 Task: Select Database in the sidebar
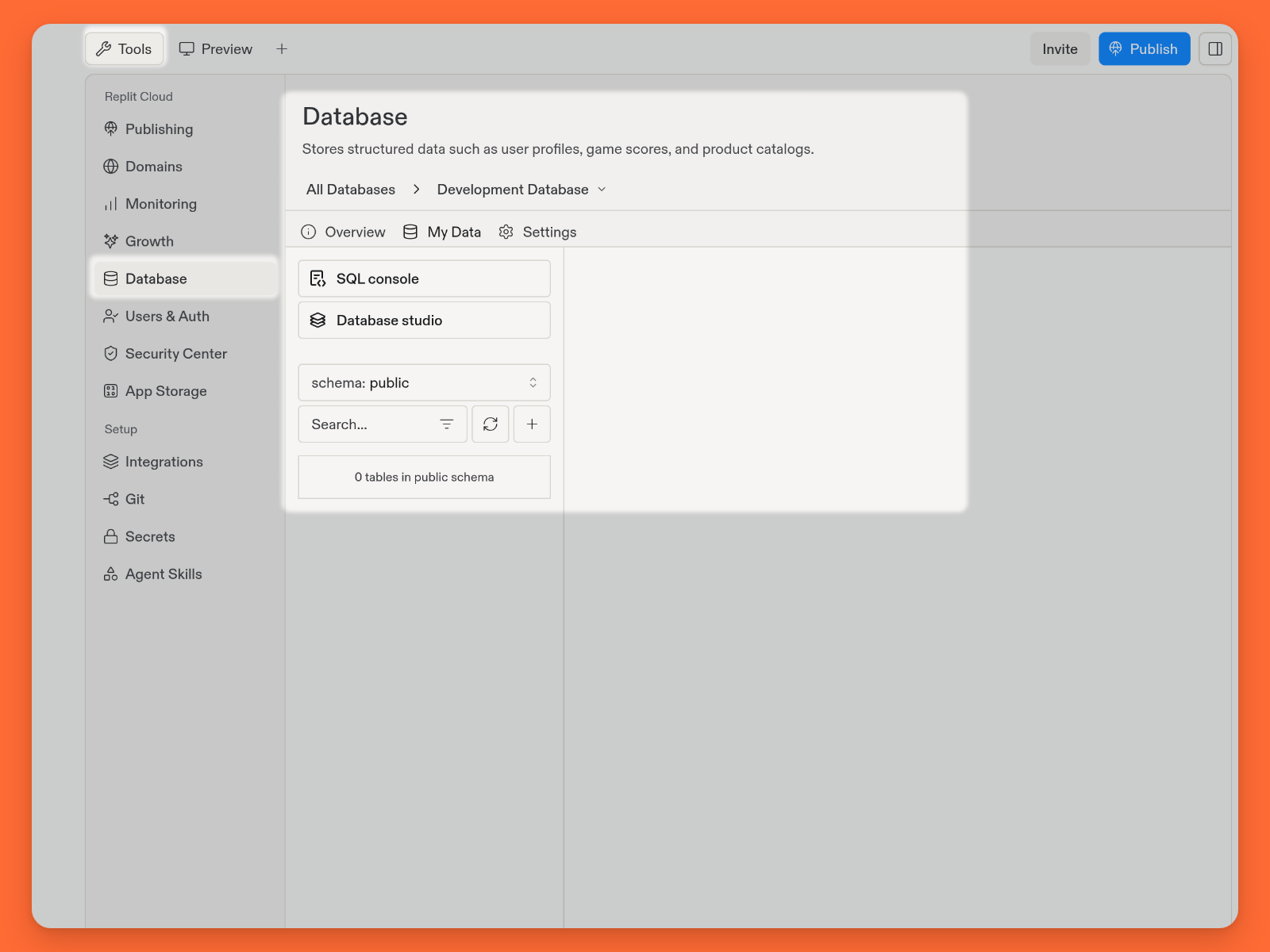click(x=184, y=278)
